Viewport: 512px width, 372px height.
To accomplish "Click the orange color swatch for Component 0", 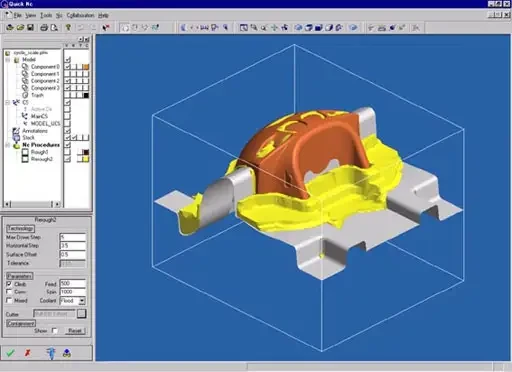I will click(x=86, y=67).
